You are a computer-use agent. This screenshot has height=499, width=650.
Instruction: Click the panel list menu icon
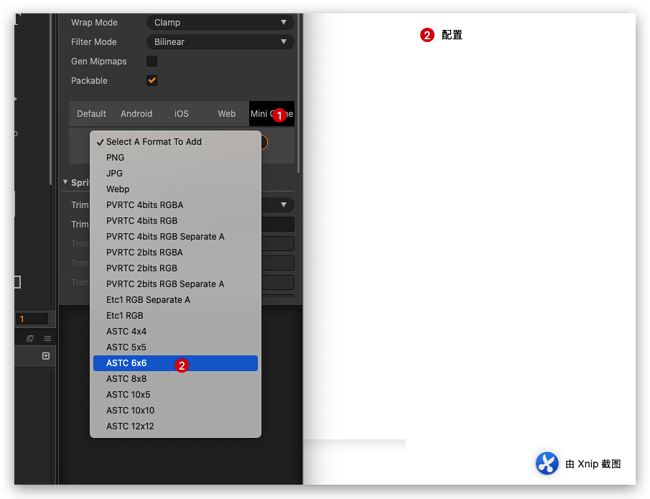[48, 338]
